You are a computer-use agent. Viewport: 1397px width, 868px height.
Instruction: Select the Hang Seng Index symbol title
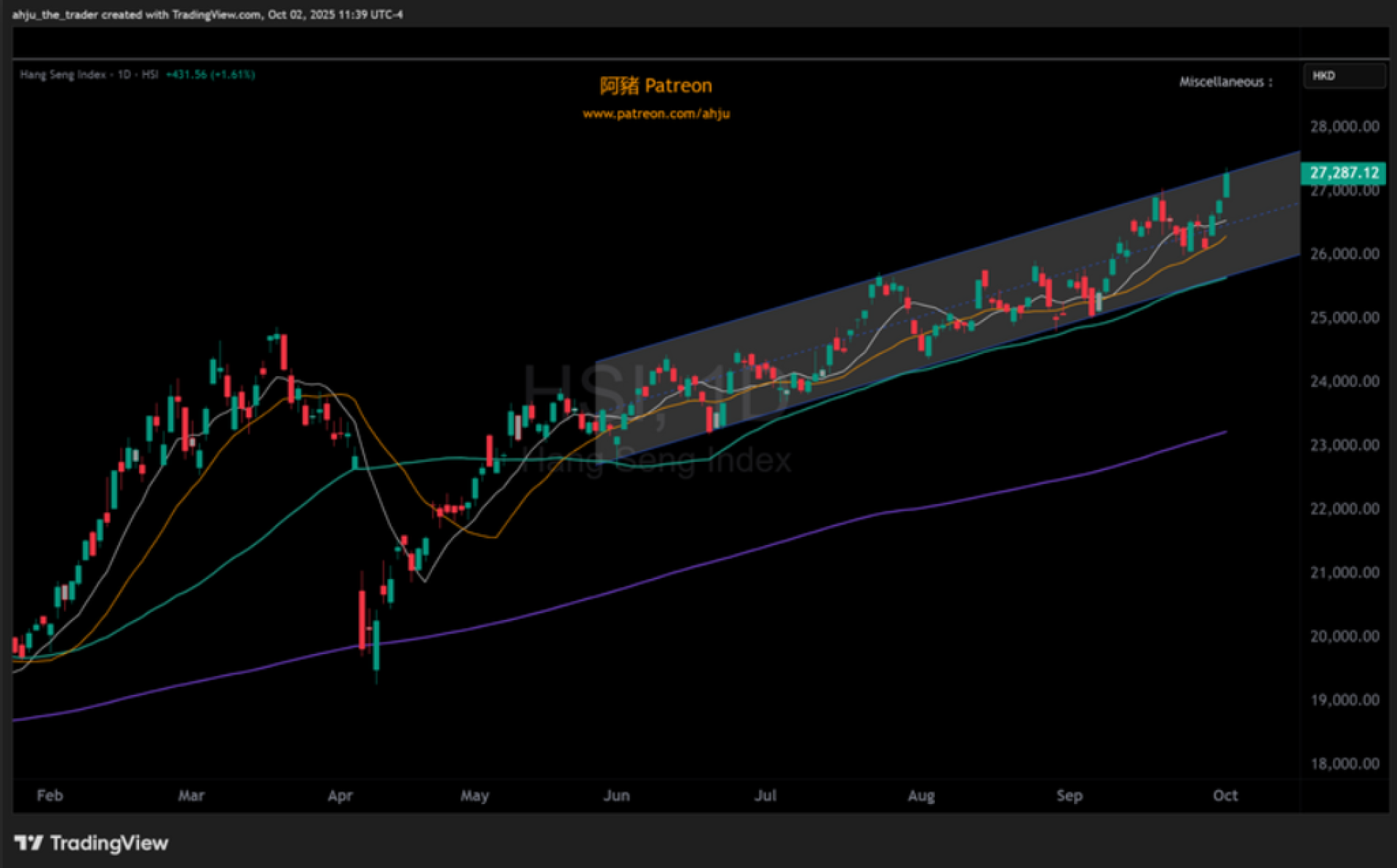63,74
